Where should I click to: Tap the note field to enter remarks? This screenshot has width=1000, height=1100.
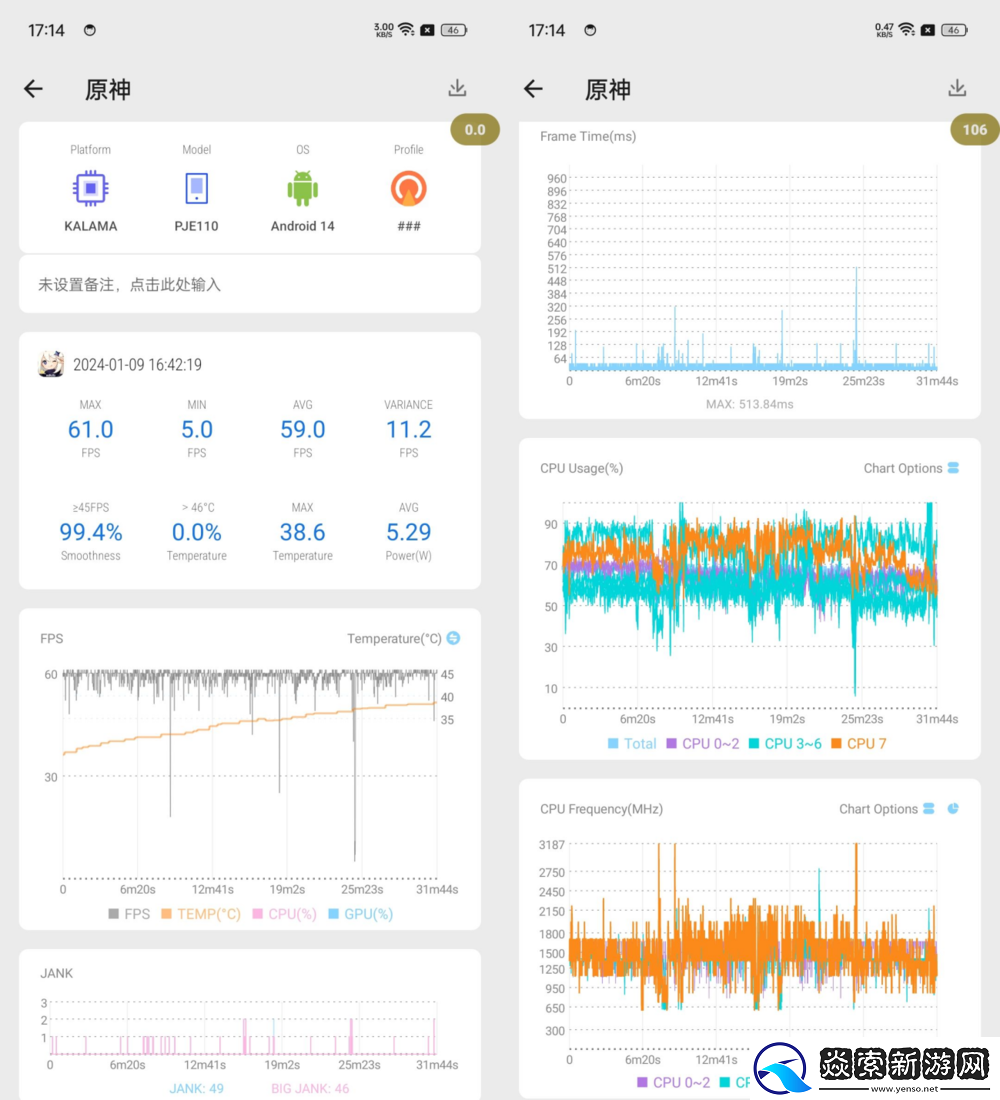point(250,285)
